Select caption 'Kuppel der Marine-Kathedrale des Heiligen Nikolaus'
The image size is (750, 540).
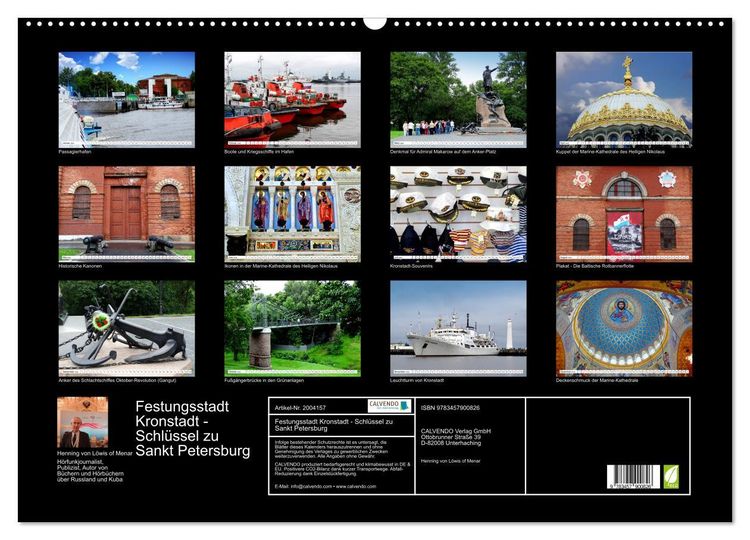point(610,152)
